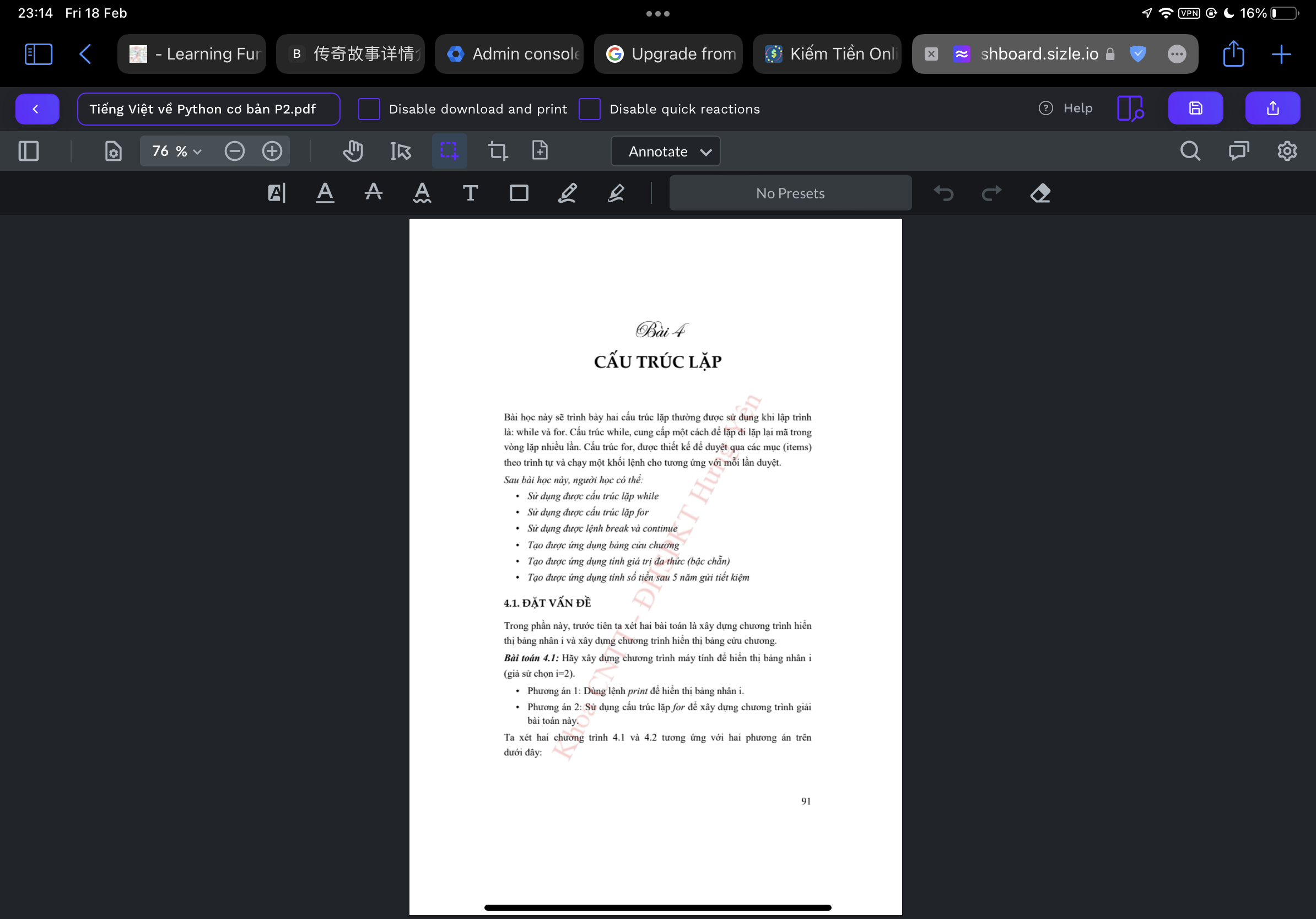The image size is (1316, 919).
Task: Choose the rectangle shape tool
Action: 519,193
